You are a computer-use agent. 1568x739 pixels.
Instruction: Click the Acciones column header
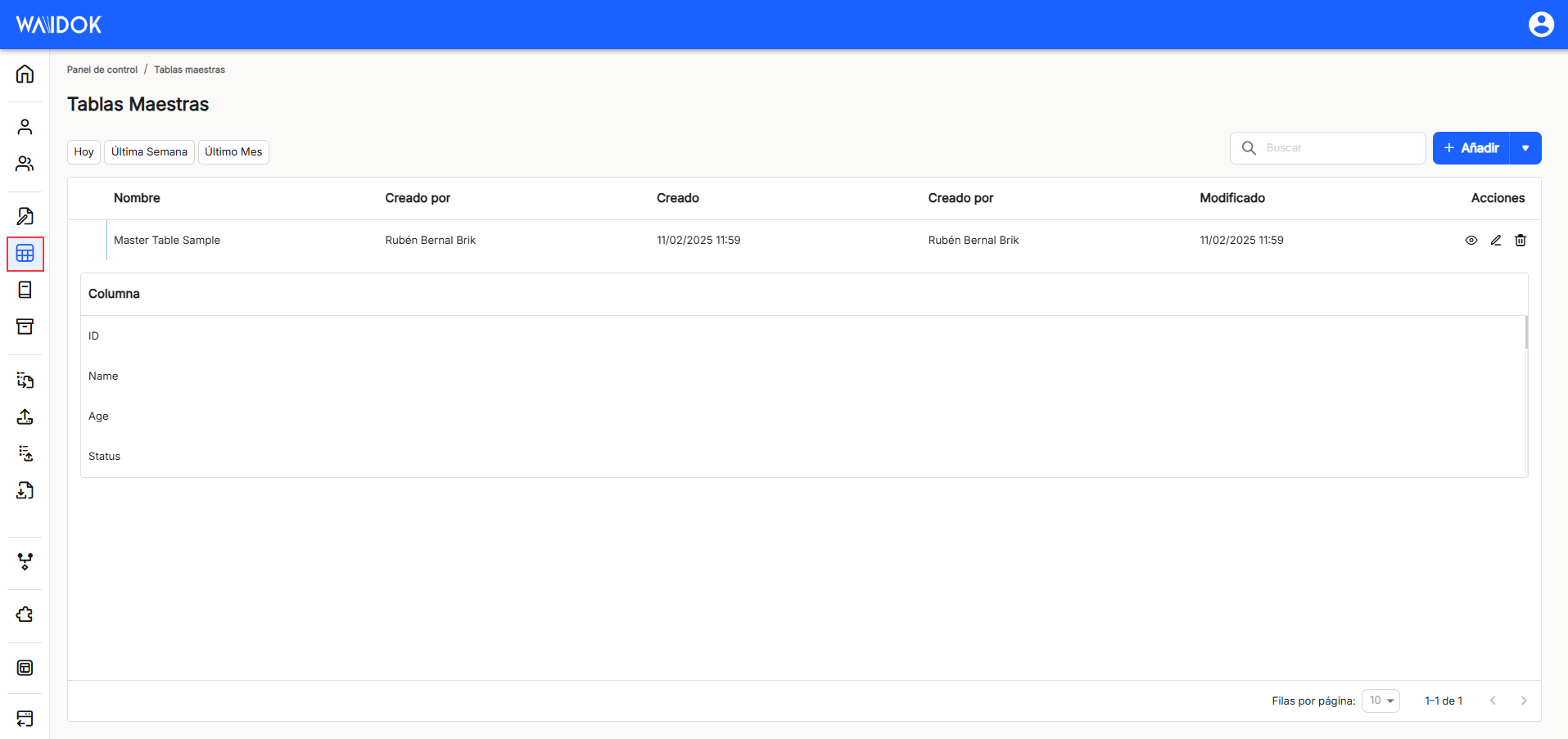(1498, 198)
